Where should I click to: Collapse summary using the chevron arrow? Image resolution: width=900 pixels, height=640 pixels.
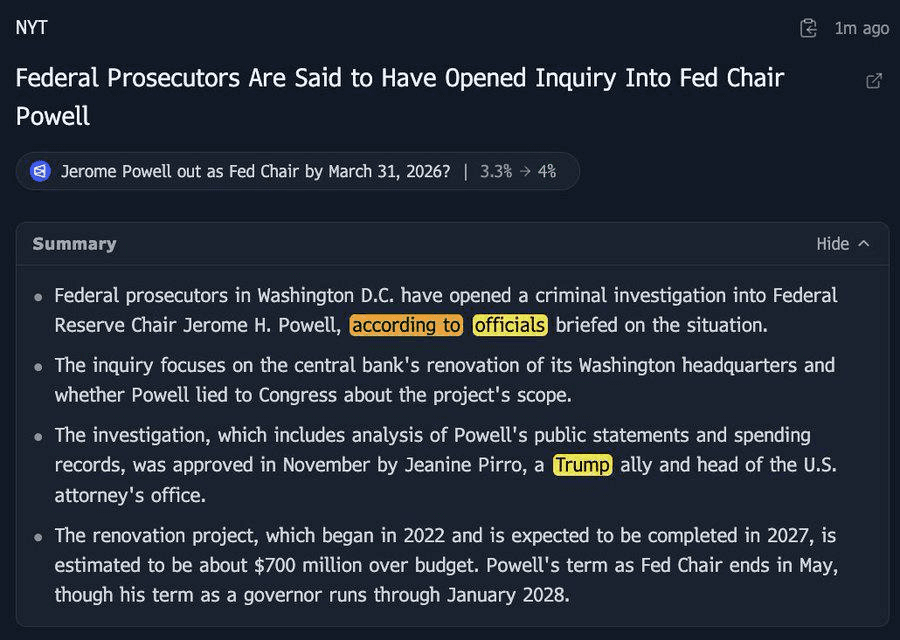click(x=864, y=244)
